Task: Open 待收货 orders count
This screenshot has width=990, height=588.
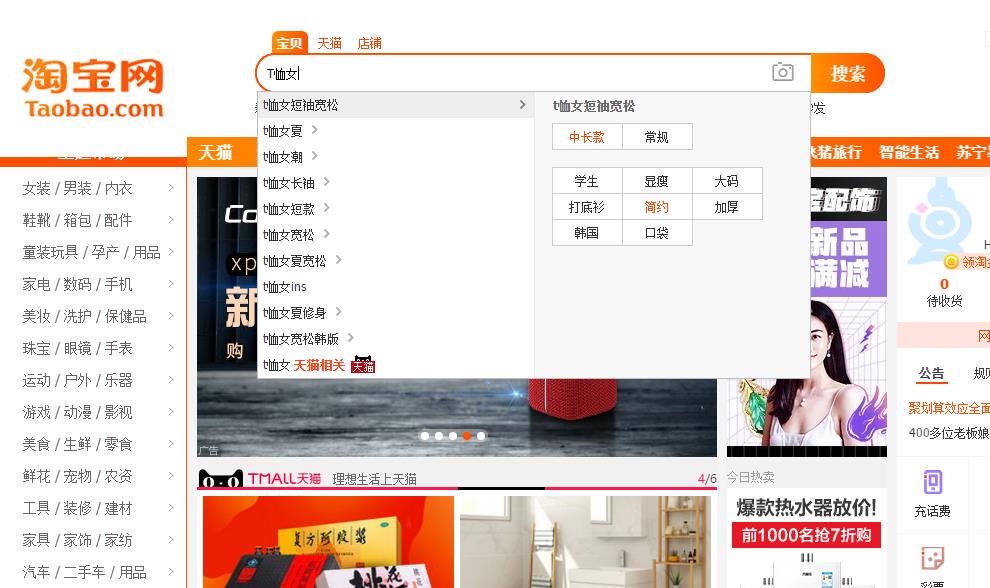Action: click(944, 292)
